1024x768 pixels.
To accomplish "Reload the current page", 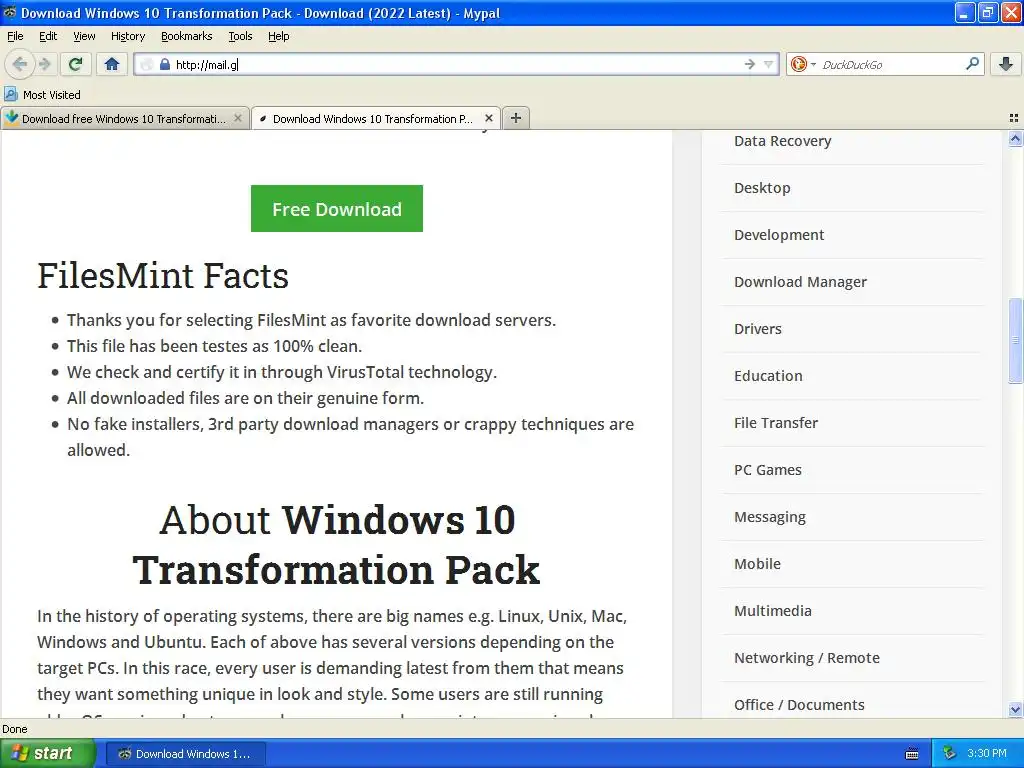I will [x=76, y=64].
